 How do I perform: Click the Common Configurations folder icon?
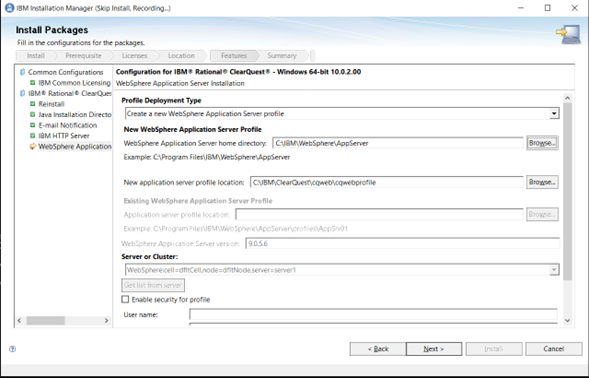coord(23,72)
